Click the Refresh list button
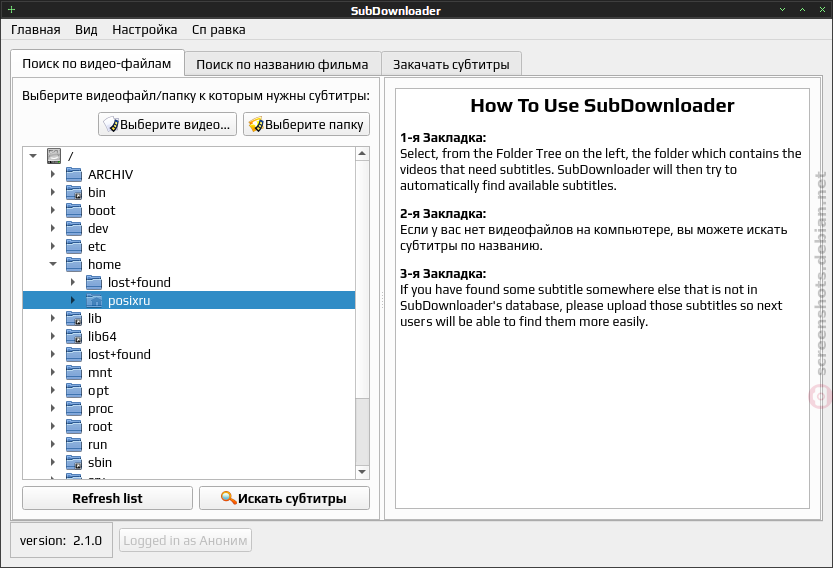 click(107, 498)
